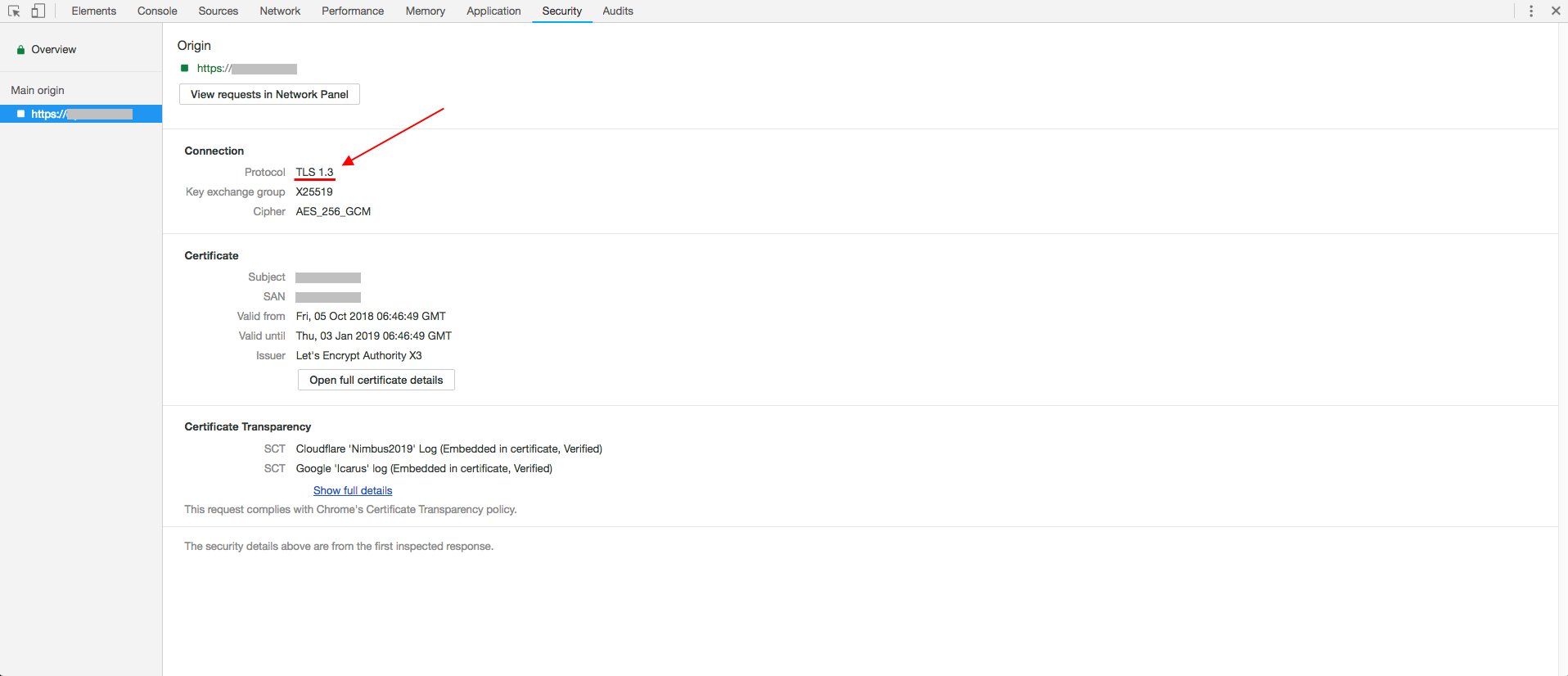
Task: Click the redacted SAN value
Action: pyautogui.click(x=328, y=297)
